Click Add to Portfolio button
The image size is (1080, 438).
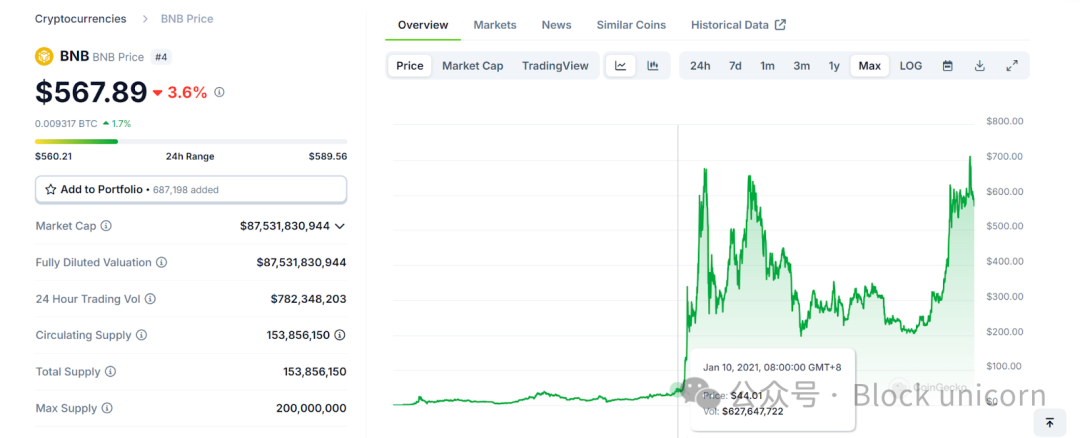191,189
